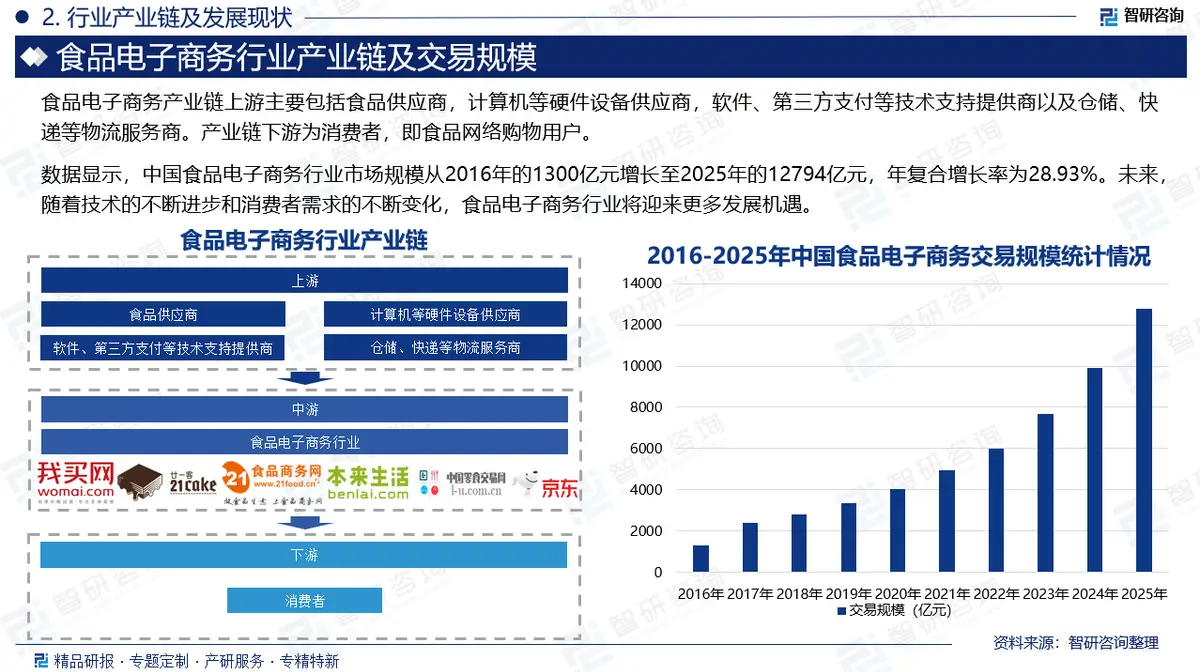1200x672 pixels.
Task: Click the 计算机等硬件设备供应商 box
Action: (x=445, y=314)
